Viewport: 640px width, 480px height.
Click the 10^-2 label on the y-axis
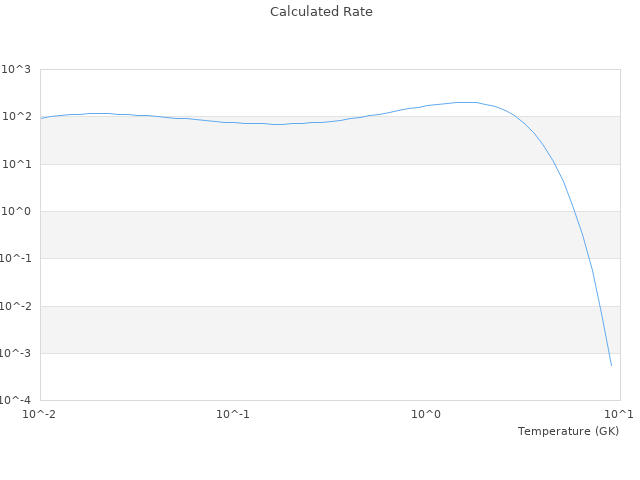14,306
